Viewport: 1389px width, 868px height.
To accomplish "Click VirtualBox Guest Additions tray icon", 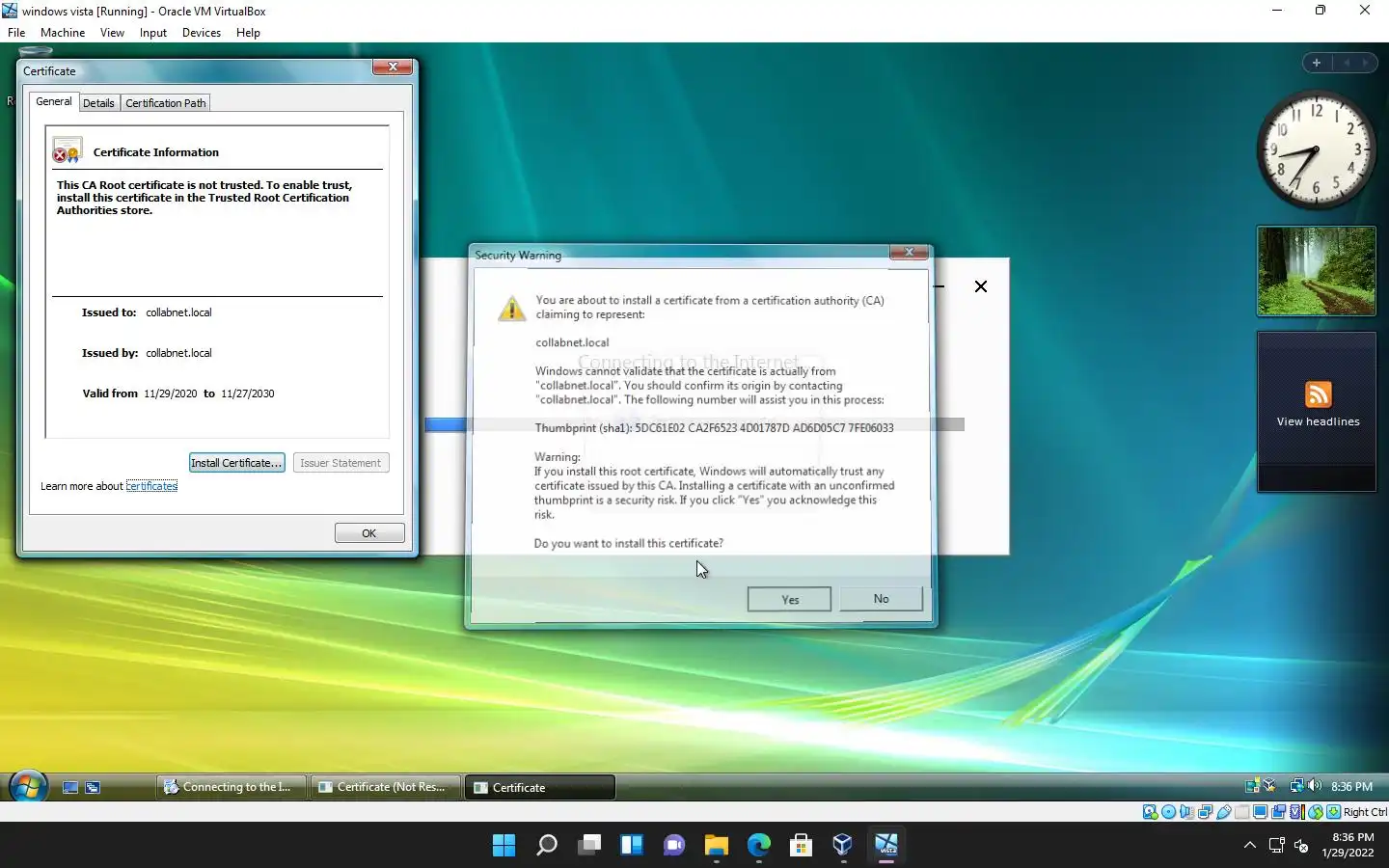I will click(1269, 786).
